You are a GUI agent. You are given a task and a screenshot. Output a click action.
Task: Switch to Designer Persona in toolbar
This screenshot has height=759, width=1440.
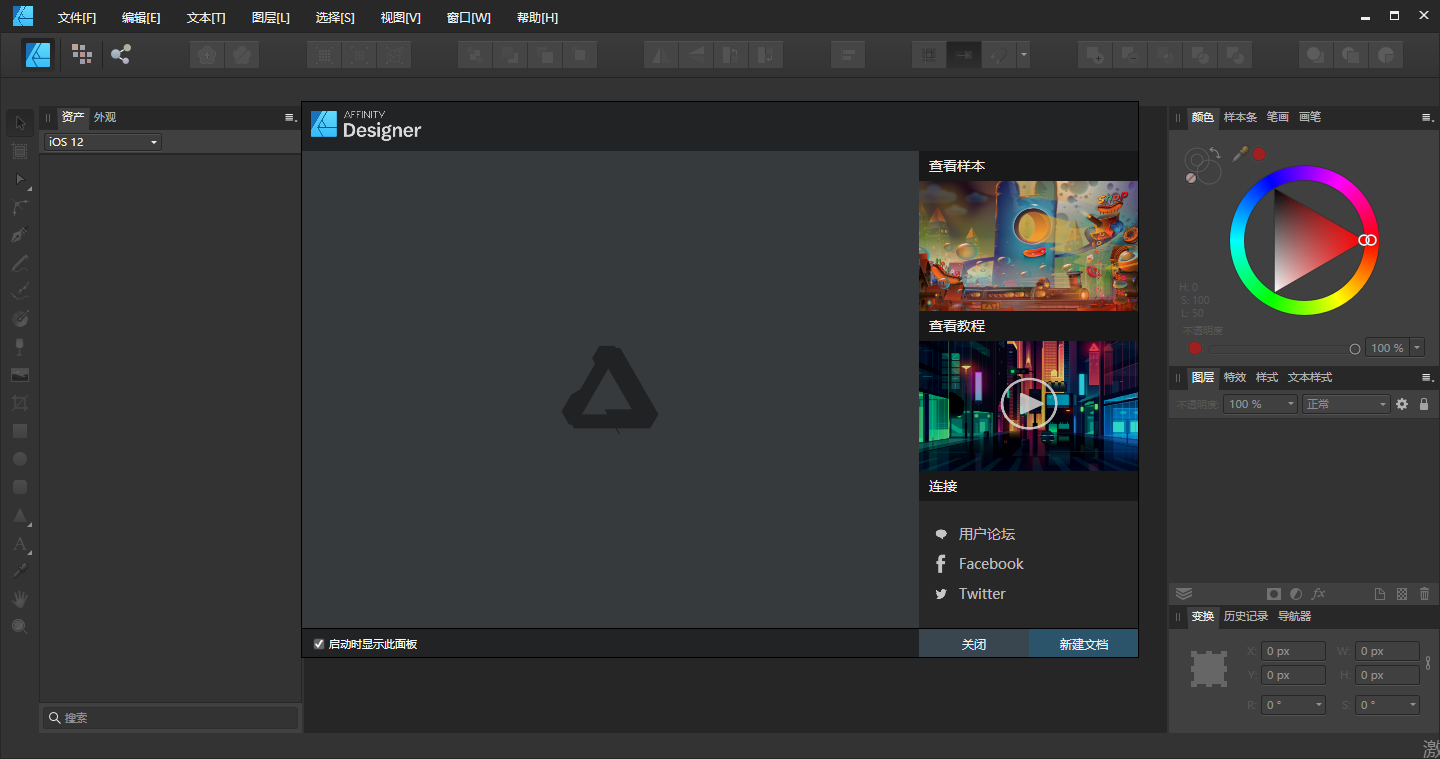click(x=39, y=54)
